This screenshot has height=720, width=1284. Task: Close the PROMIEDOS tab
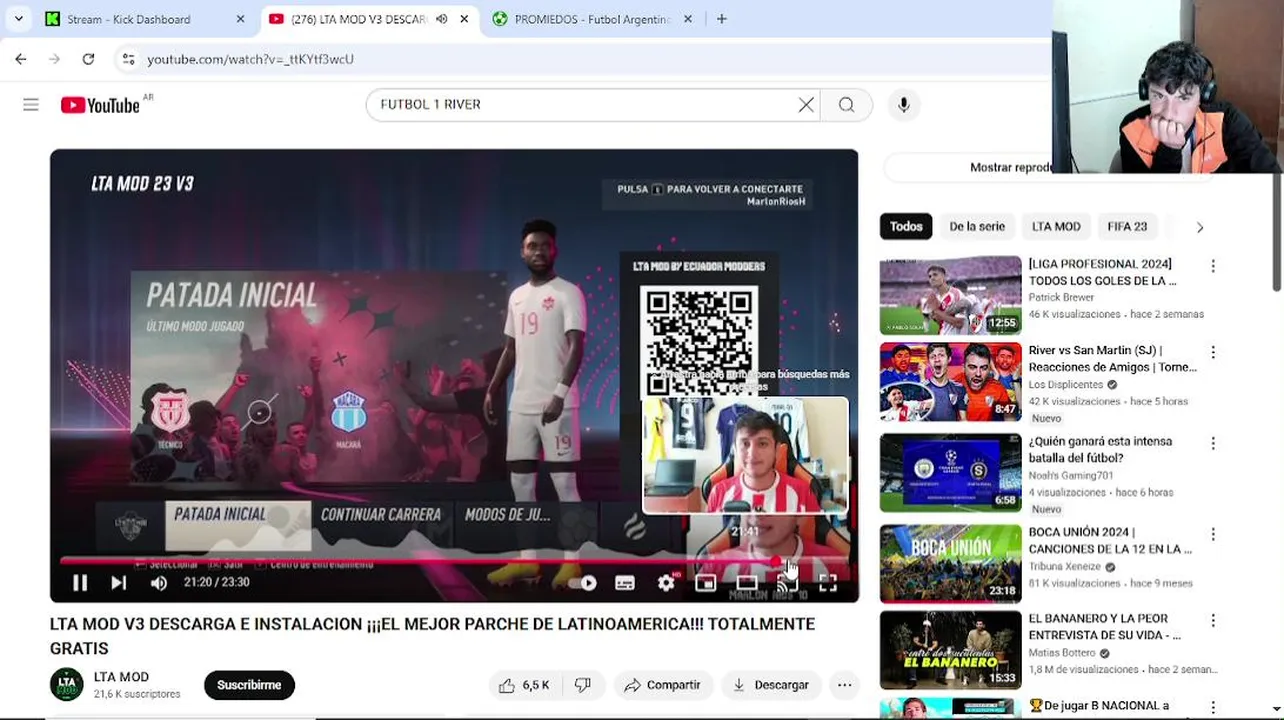[x=688, y=19]
